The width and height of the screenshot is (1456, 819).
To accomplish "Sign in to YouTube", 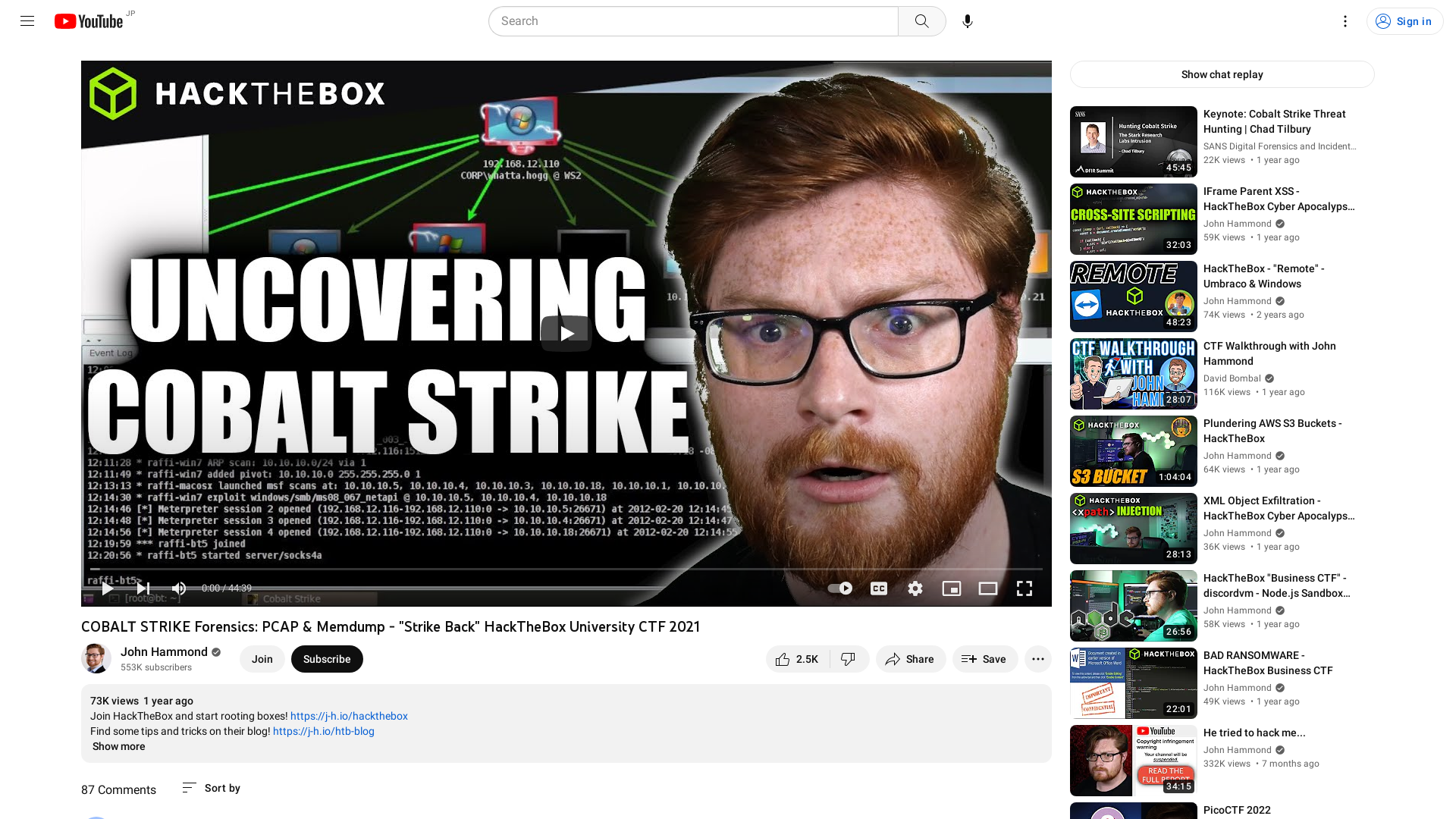I will [1404, 21].
